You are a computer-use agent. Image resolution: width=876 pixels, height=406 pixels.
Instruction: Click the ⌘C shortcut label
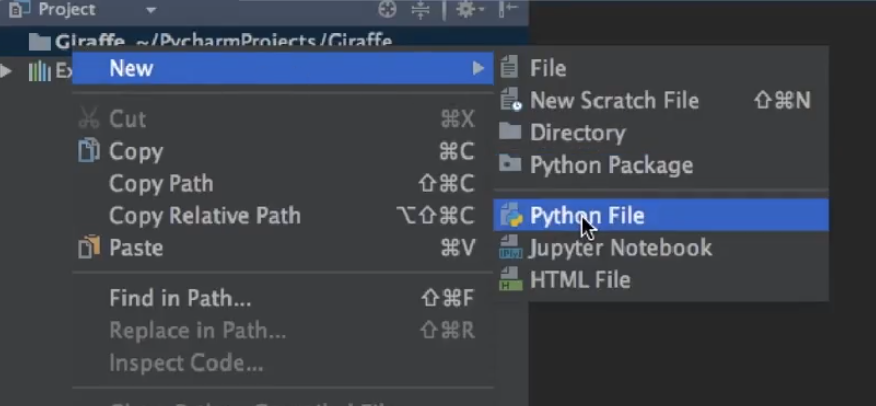[456, 151]
